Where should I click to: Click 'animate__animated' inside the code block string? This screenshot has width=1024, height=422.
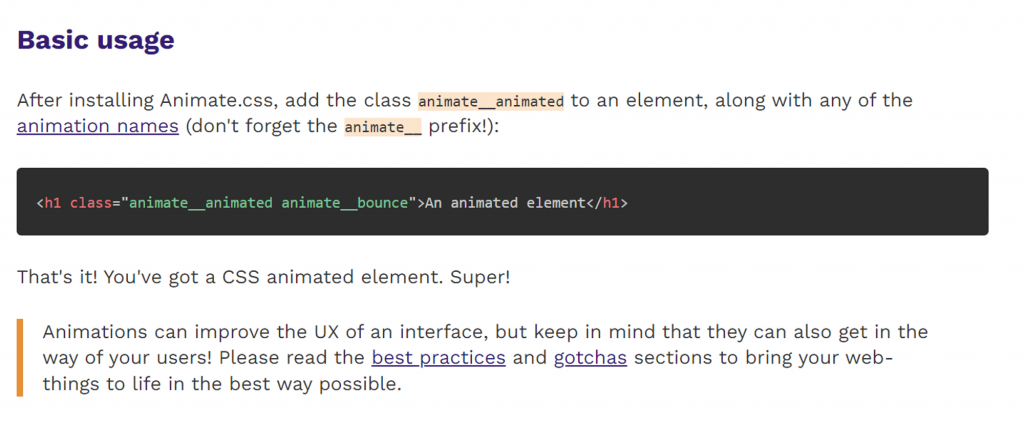201,203
